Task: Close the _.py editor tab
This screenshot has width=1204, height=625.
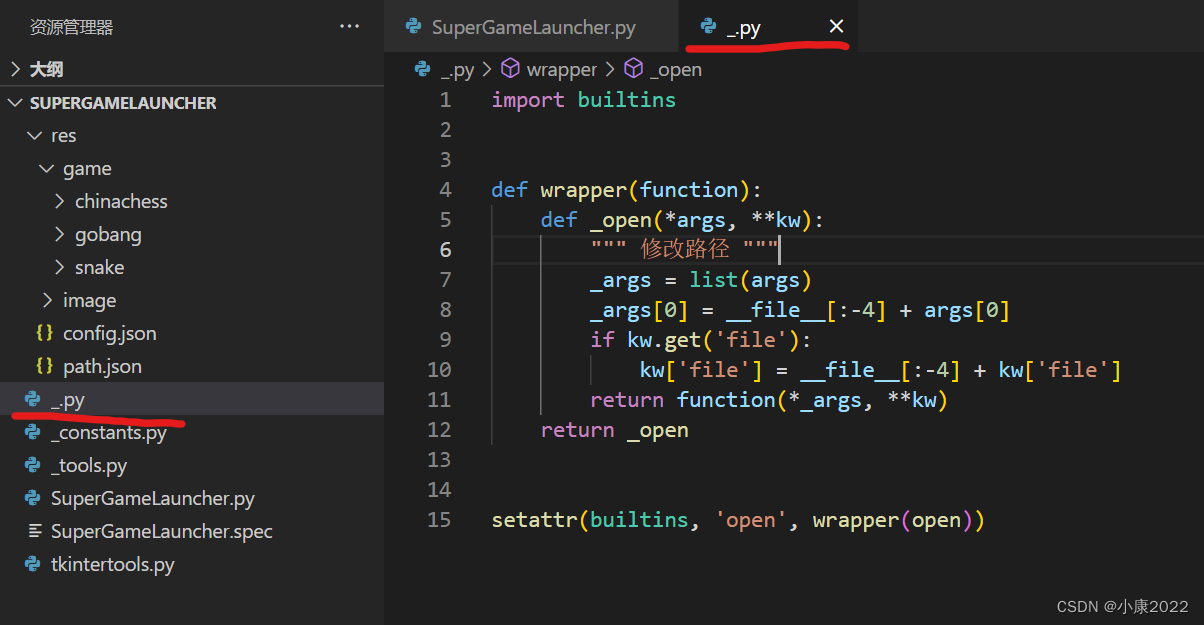Action: click(836, 27)
